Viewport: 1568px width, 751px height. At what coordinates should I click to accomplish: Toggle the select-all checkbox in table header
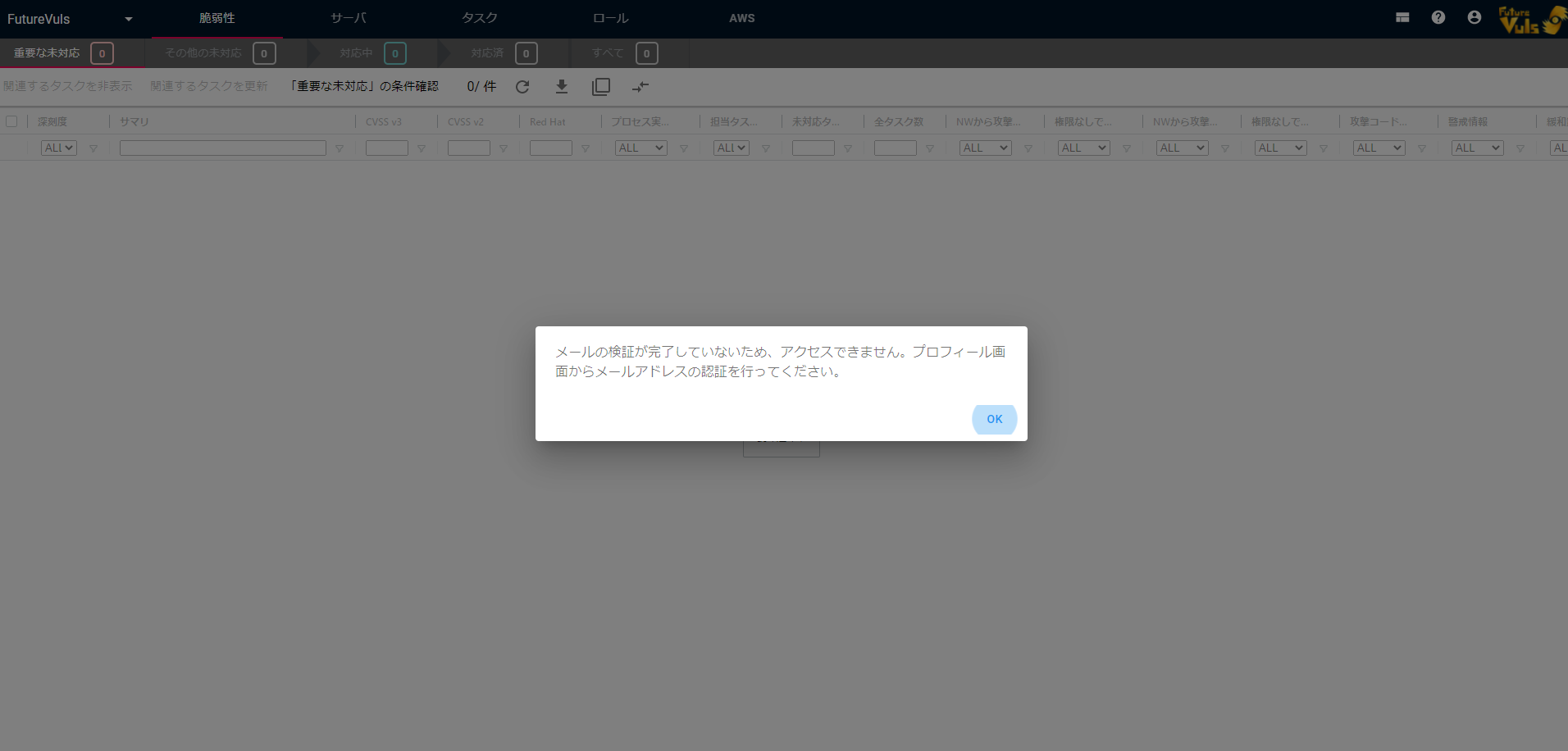11,121
